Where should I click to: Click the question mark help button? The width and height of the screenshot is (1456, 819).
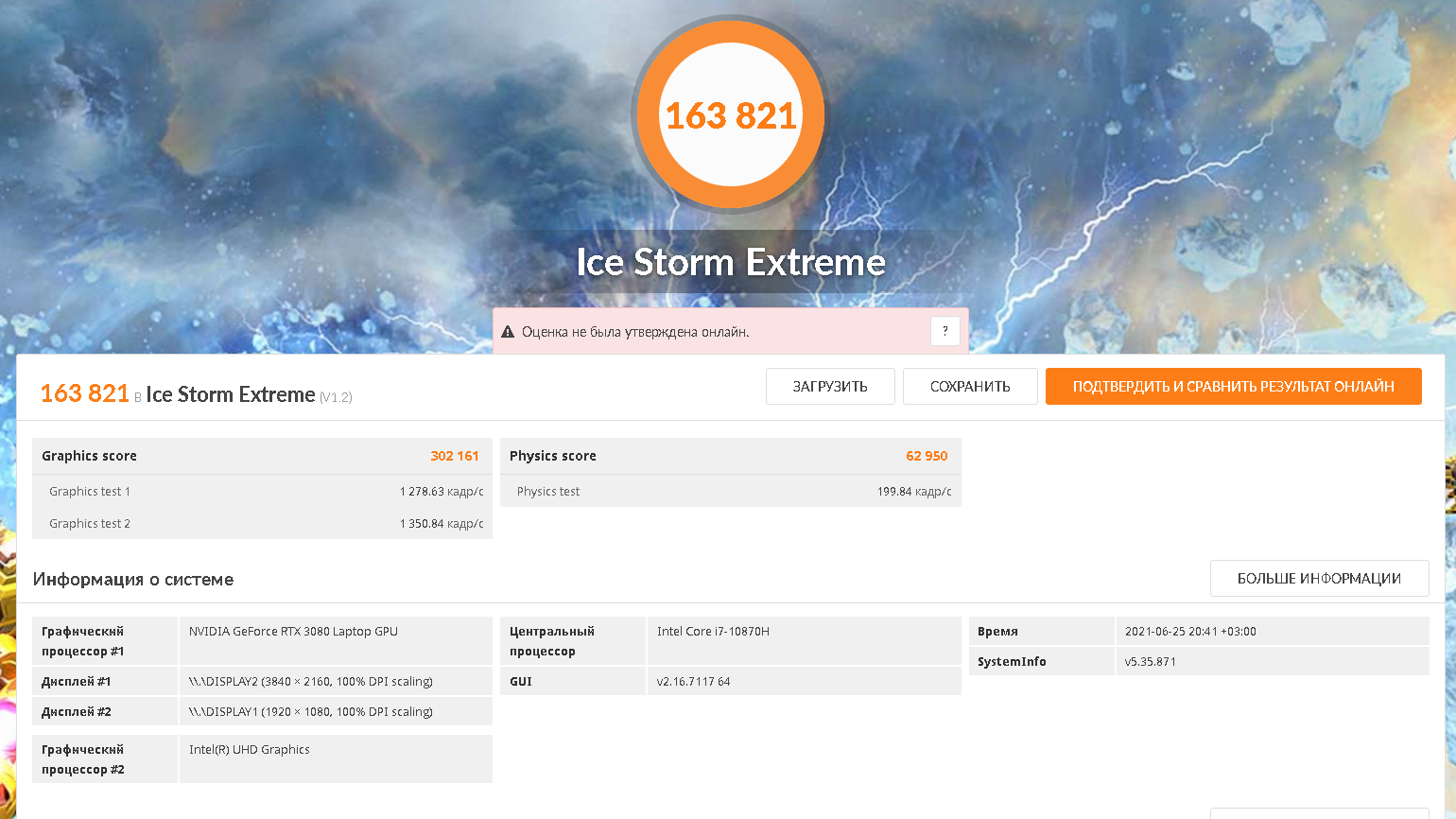click(x=945, y=331)
